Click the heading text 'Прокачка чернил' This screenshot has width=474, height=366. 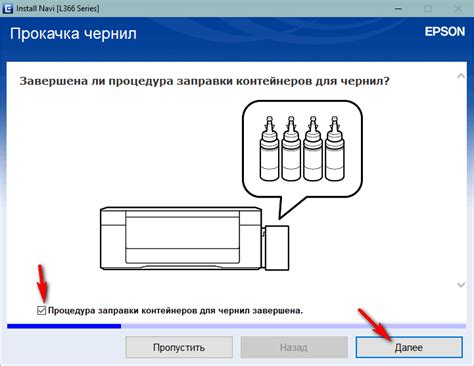click(x=73, y=34)
